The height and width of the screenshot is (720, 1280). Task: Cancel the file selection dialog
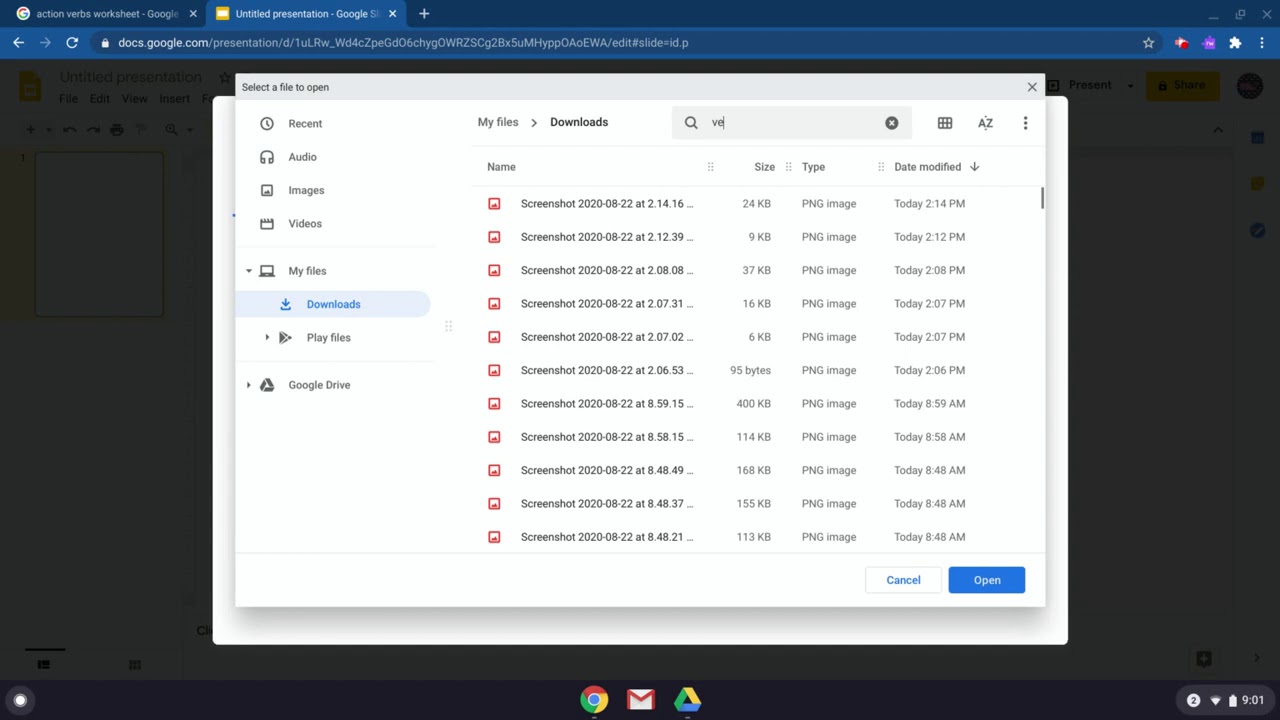tap(903, 580)
